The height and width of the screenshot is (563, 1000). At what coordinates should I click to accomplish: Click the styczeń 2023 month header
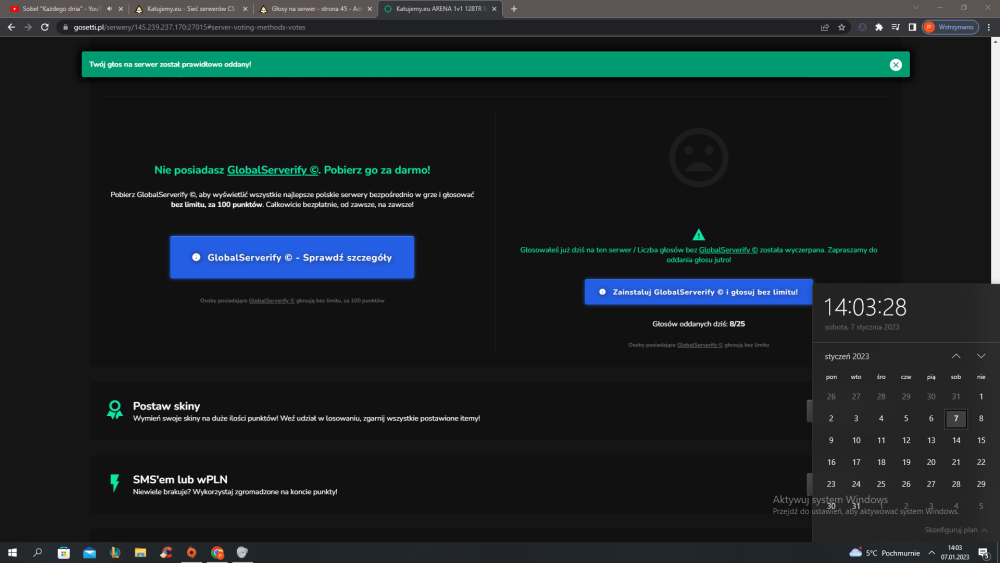point(846,356)
